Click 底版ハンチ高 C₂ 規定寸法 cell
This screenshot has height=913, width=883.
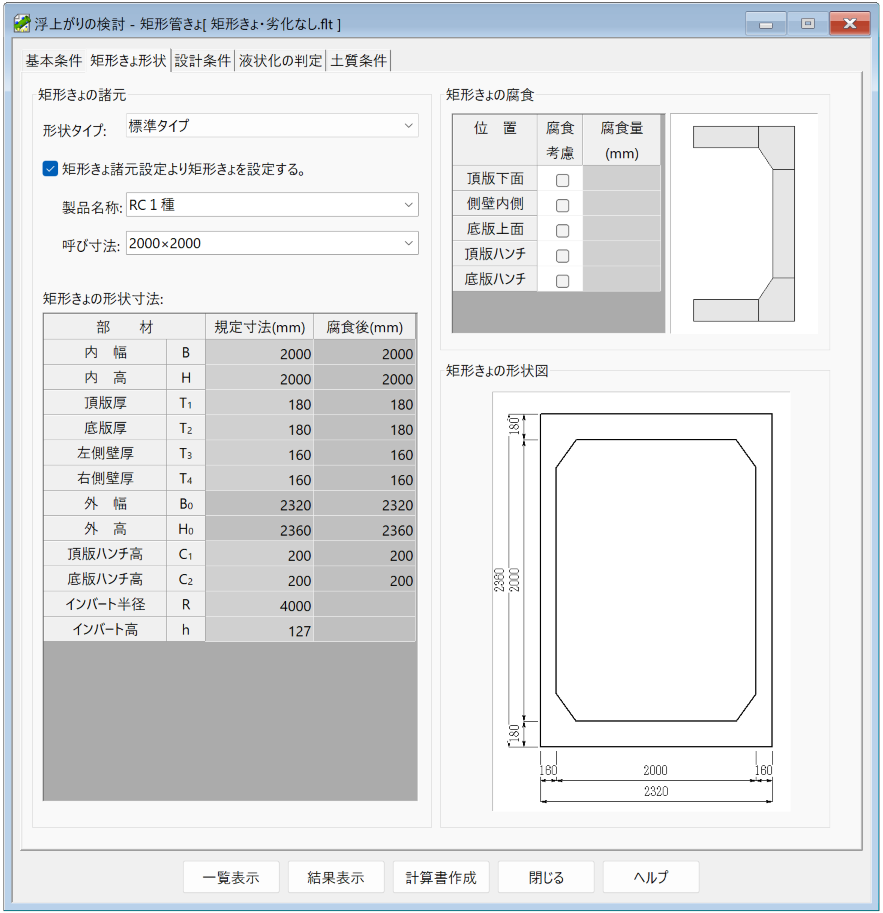259,579
